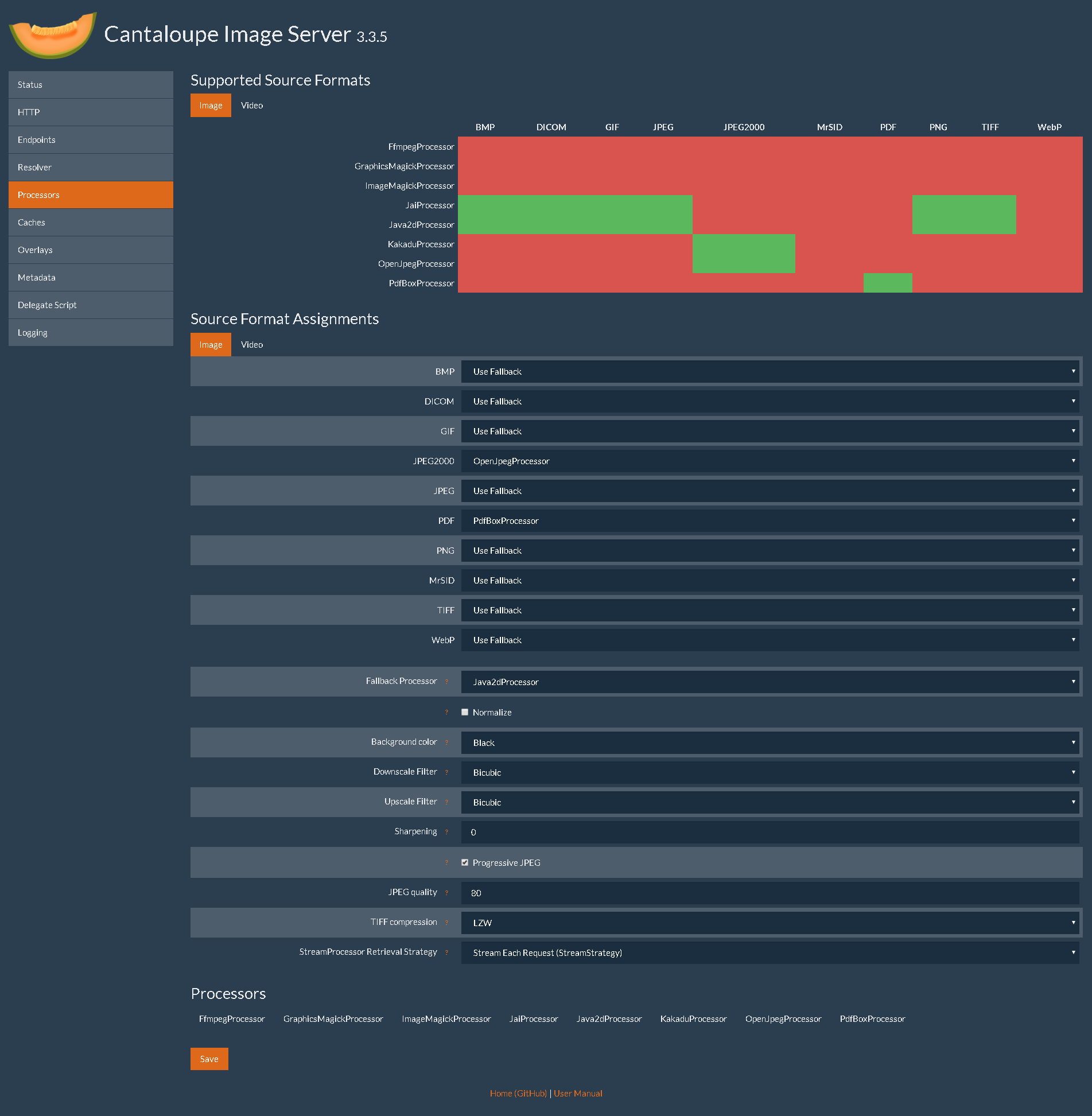The image size is (1092, 1116).
Task: Open the JPEG2000 processor dropdown
Action: [770, 461]
